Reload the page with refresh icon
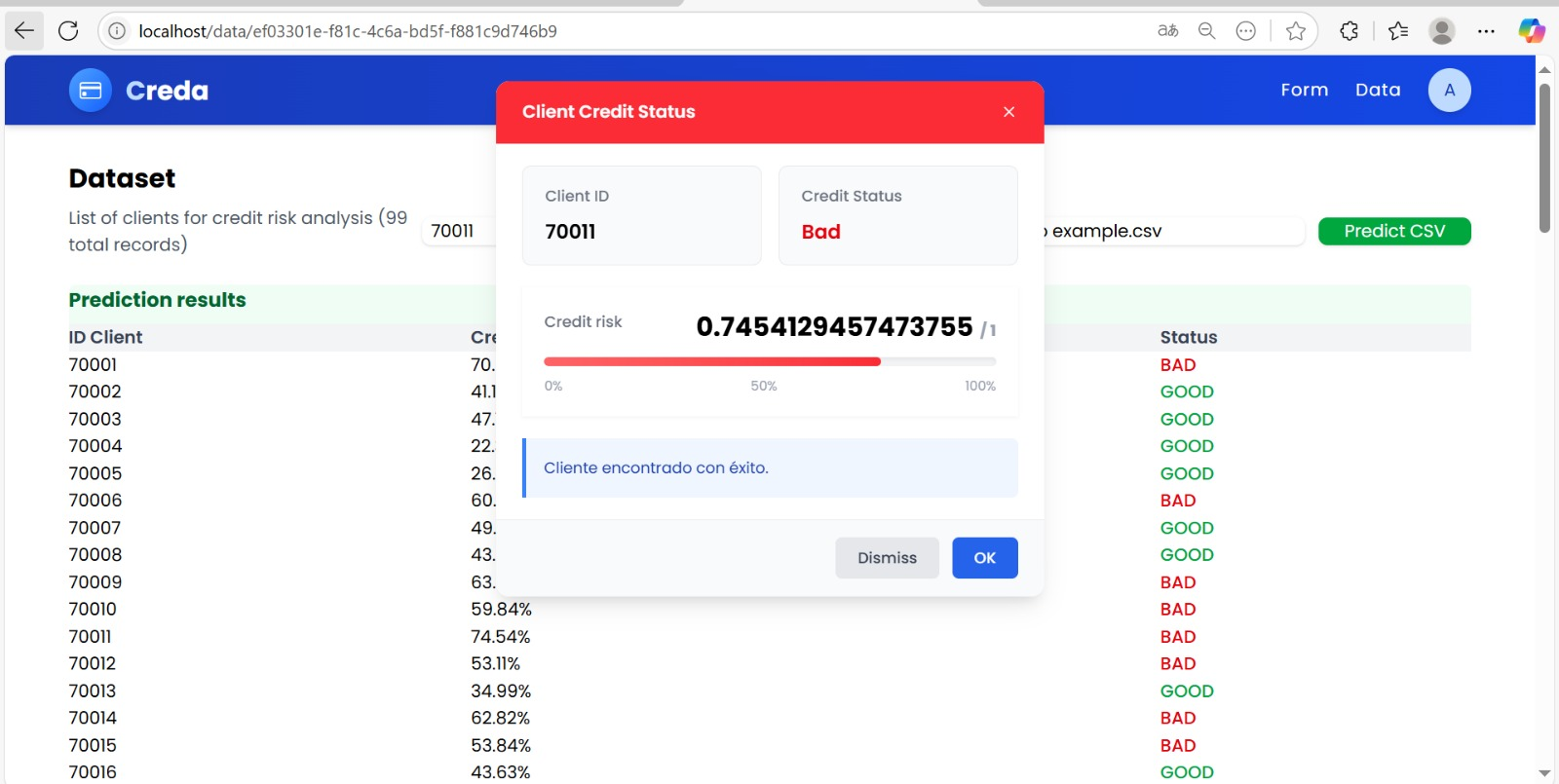The height and width of the screenshot is (784, 1559). click(68, 31)
